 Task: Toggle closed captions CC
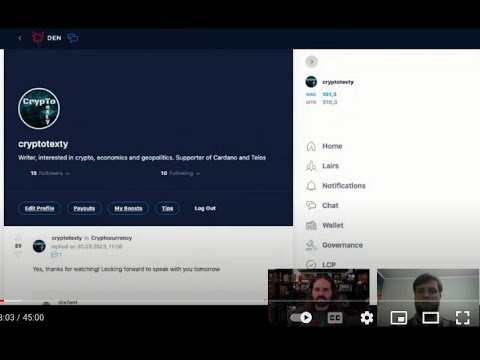[x=335, y=318]
